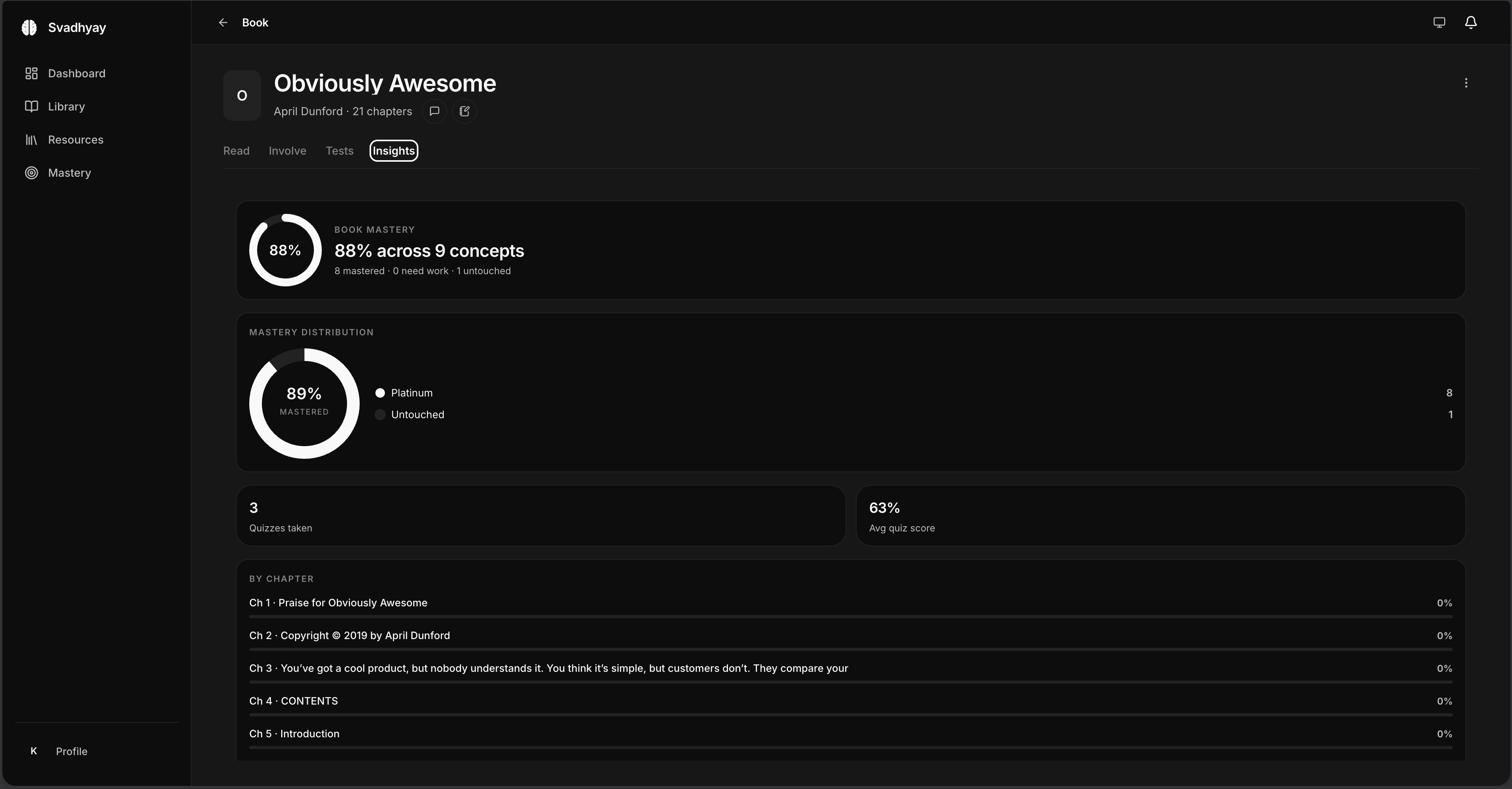Click the 0% value for Ch 5
This screenshot has width=1512, height=789.
tap(1445, 734)
